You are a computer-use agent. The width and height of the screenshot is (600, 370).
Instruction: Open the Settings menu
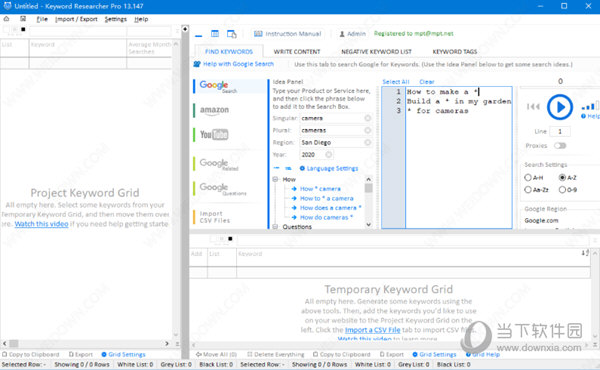pos(116,19)
